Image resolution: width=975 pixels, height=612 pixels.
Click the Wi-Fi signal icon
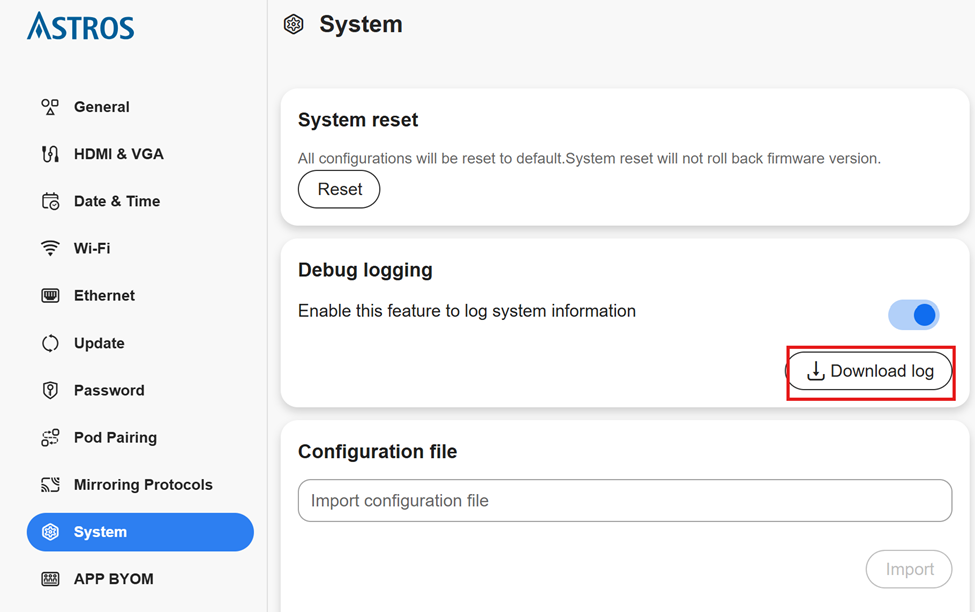click(50, 248)
